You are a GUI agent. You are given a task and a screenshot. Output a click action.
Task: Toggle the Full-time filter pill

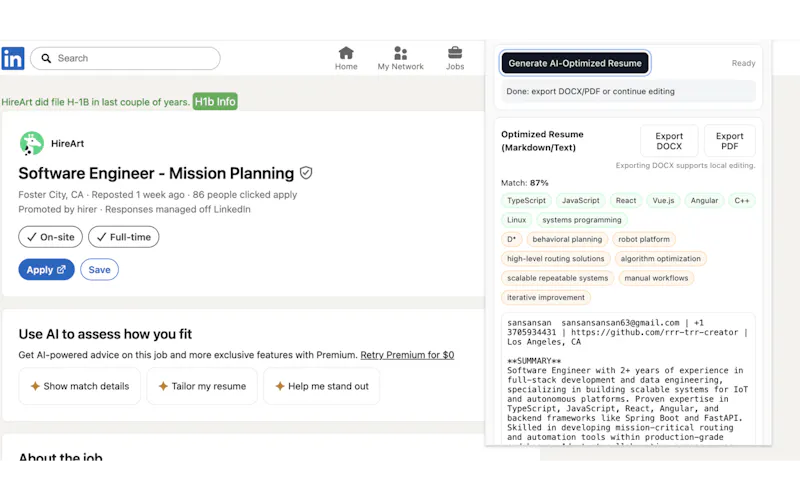pos(123,237)
